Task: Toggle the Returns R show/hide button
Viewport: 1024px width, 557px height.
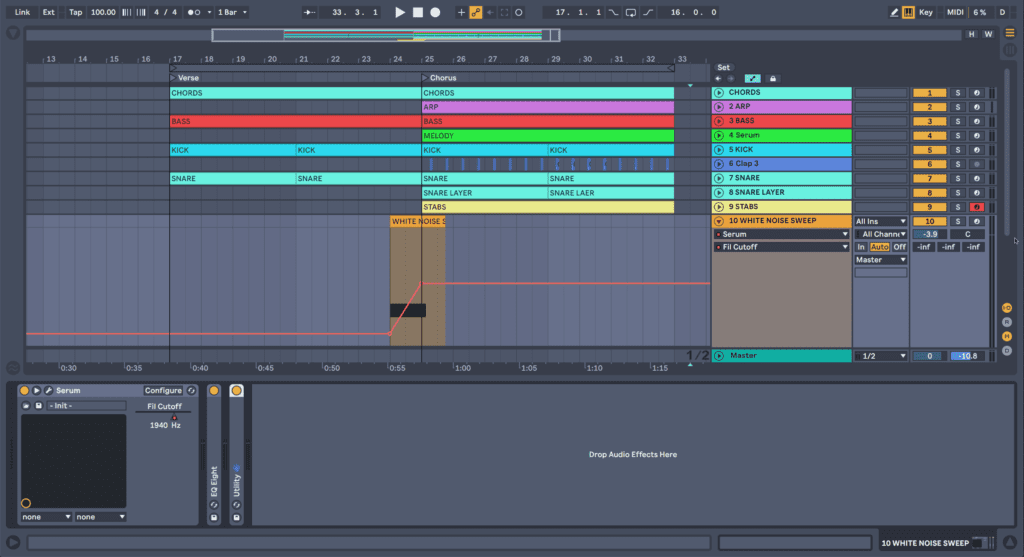Action: pos(1007,322)
